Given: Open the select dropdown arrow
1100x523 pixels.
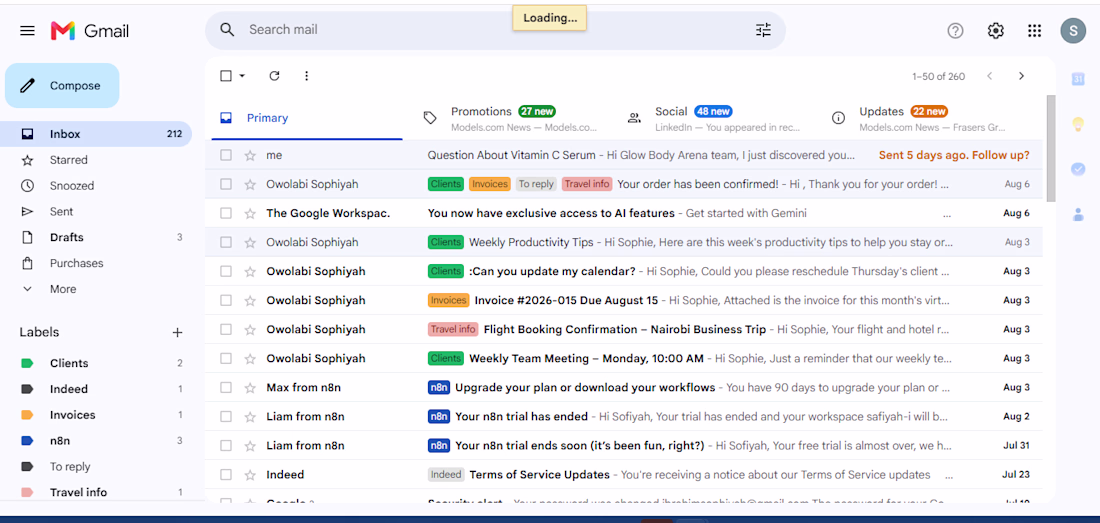Looking at the screenshot, I should pos(242,76).
